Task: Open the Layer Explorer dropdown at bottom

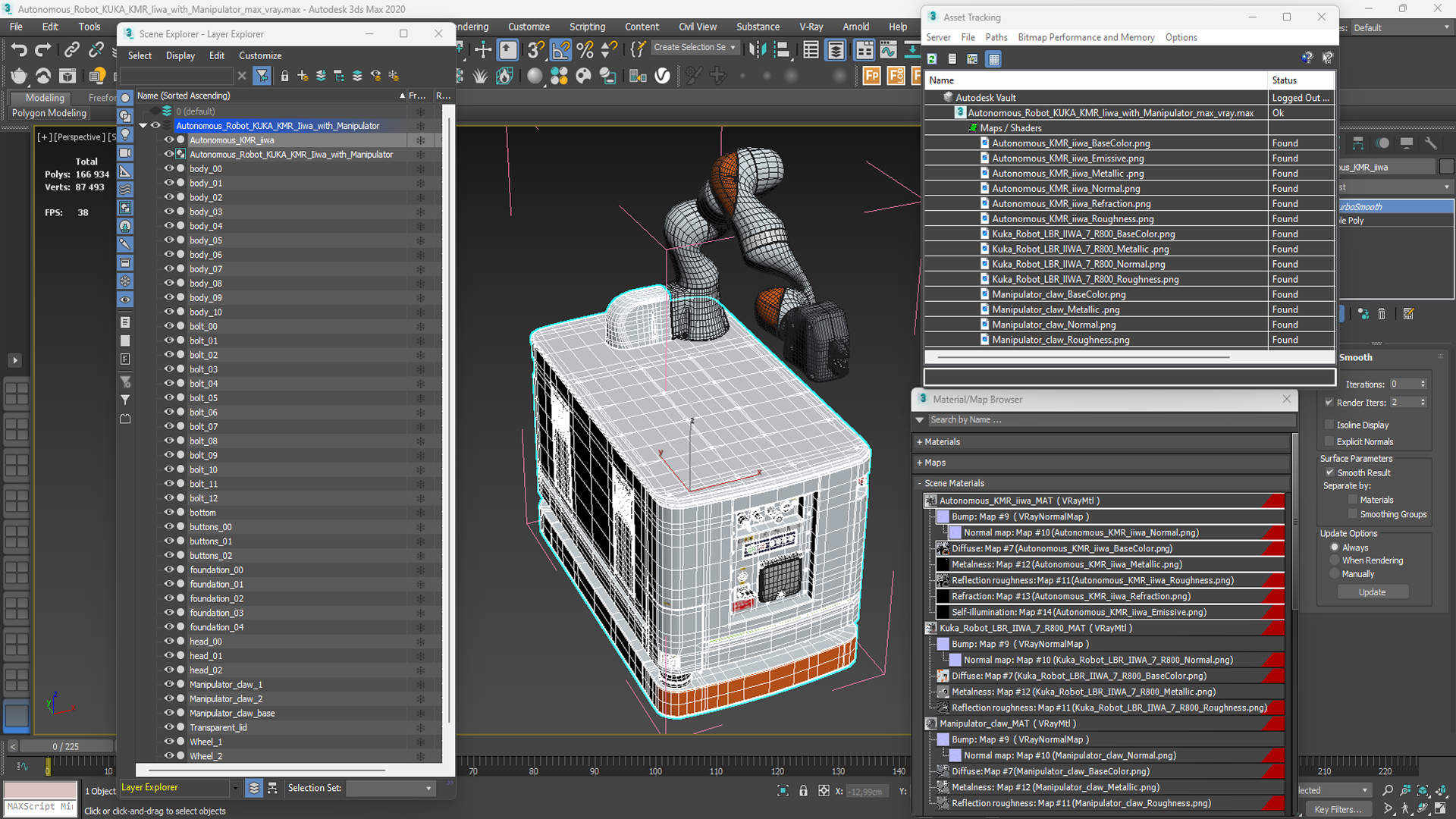Action: 235,789
